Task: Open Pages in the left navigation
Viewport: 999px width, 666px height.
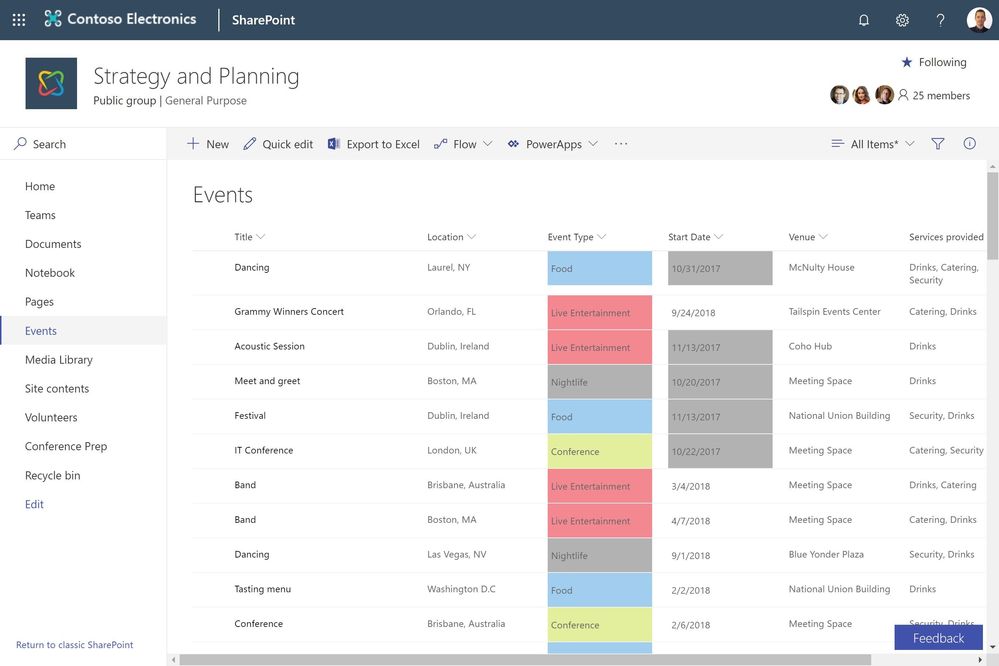Action: point(39,301)
